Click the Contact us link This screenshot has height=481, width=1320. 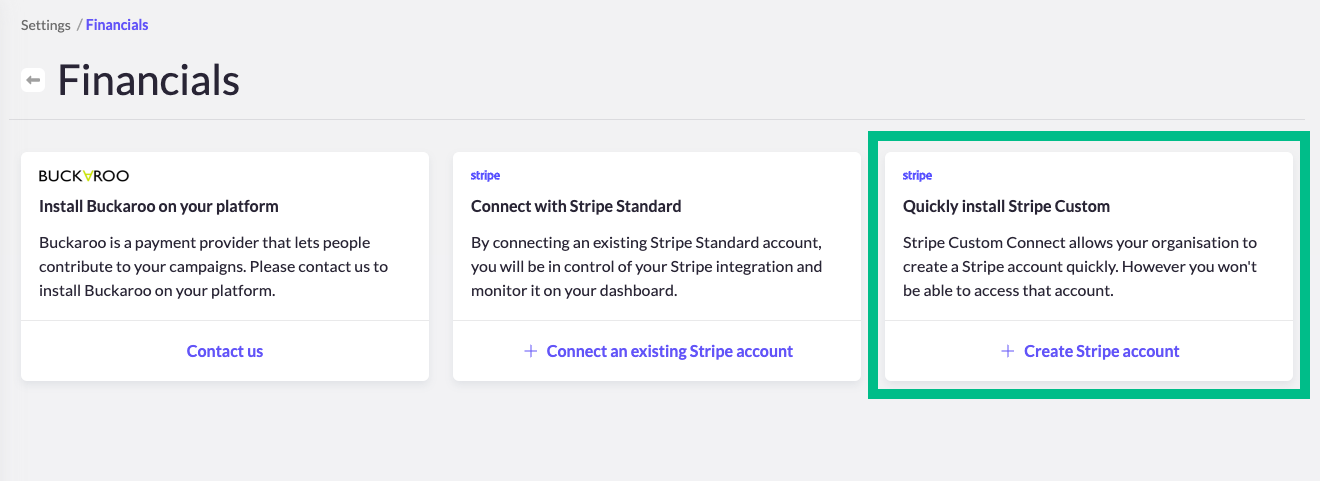[225, 351]
